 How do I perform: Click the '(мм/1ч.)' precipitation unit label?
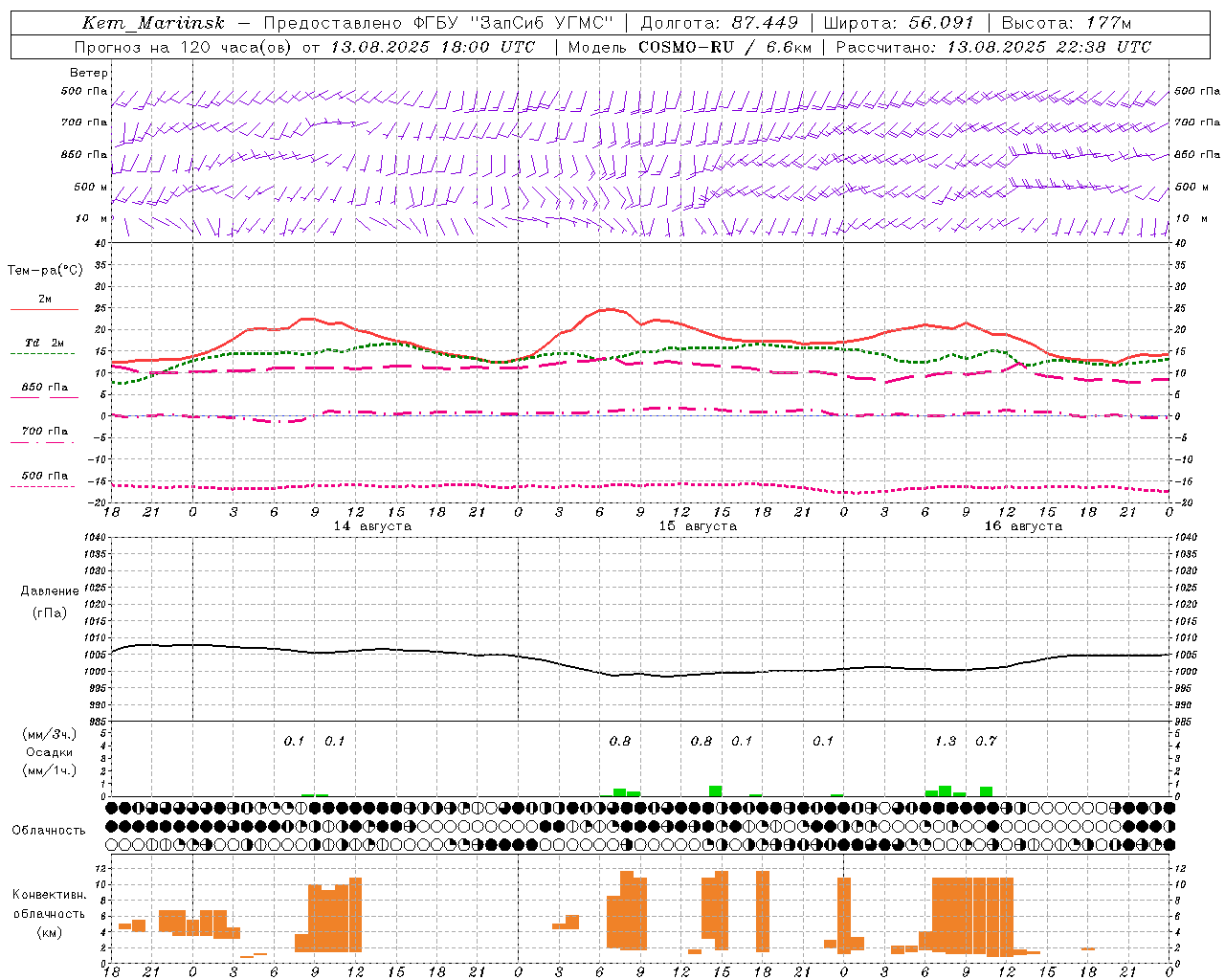[x=50, y=770]
